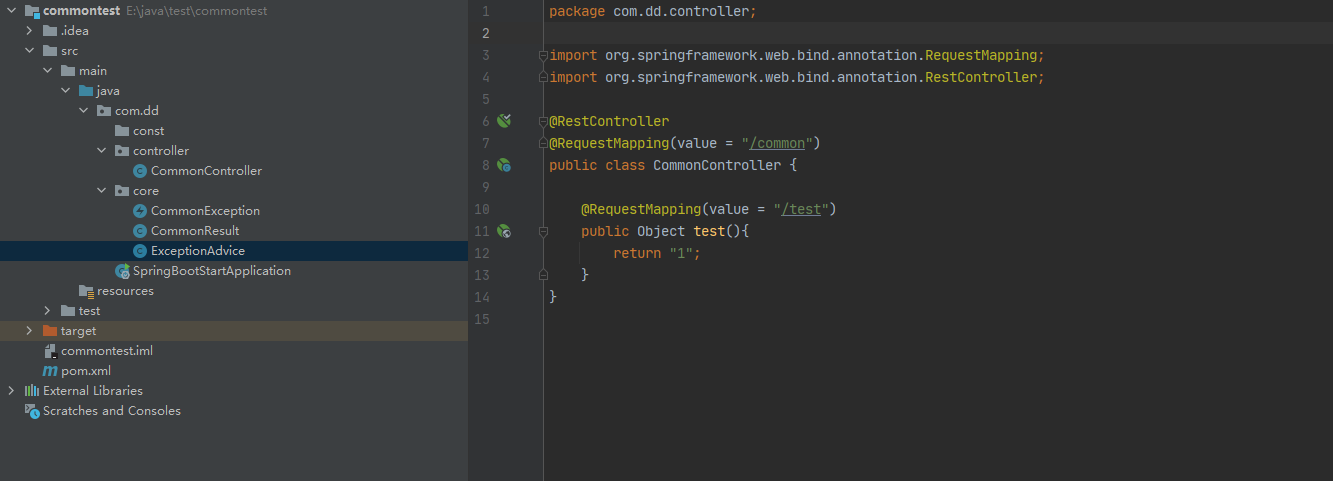This screenshot has height=481, width=1333.
Task: Click the Spring bean gutter icon on line 8
Action: tap(504, 165)
